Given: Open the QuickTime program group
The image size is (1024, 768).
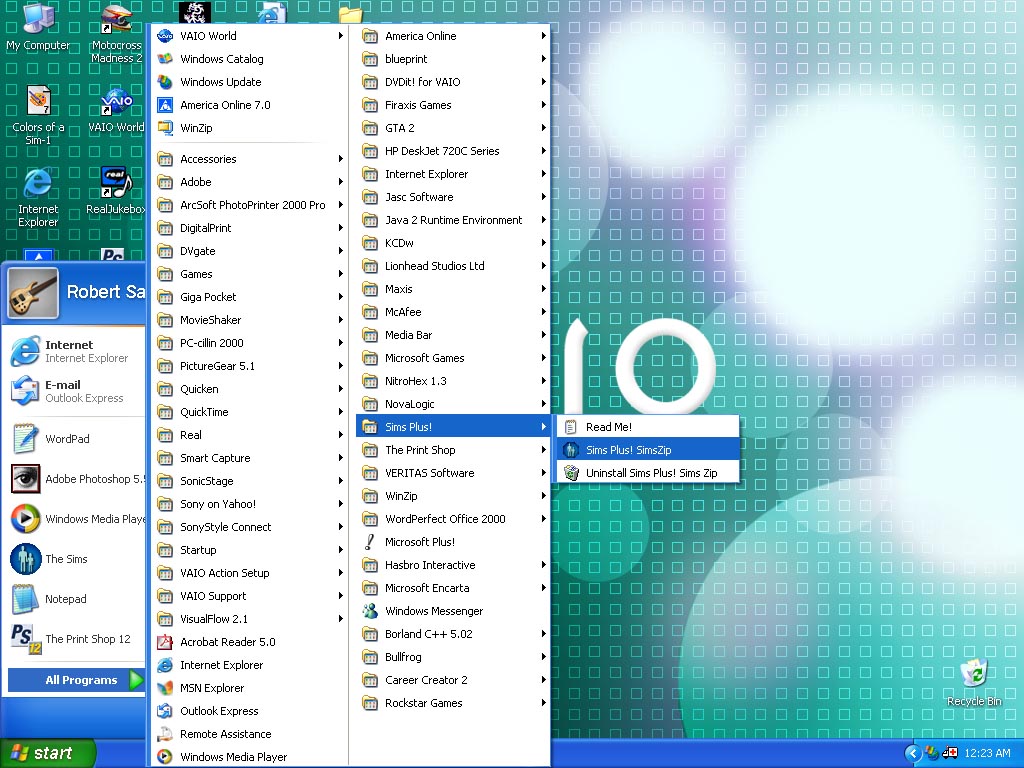Looking at the screenshot, I should pos(251,412).
